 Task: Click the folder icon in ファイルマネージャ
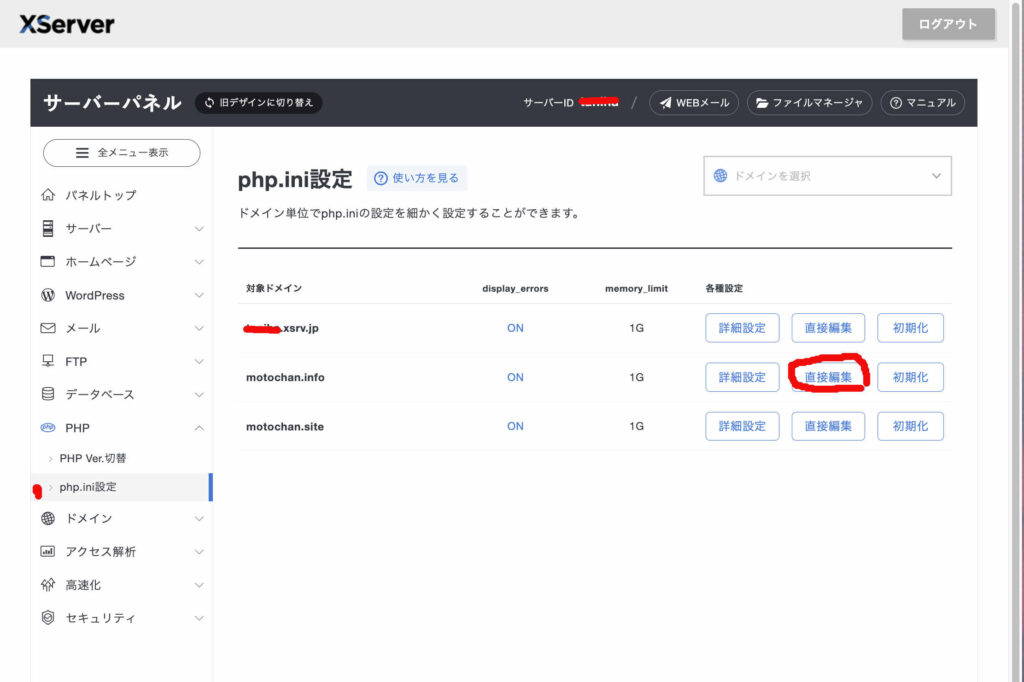[762, 103]
